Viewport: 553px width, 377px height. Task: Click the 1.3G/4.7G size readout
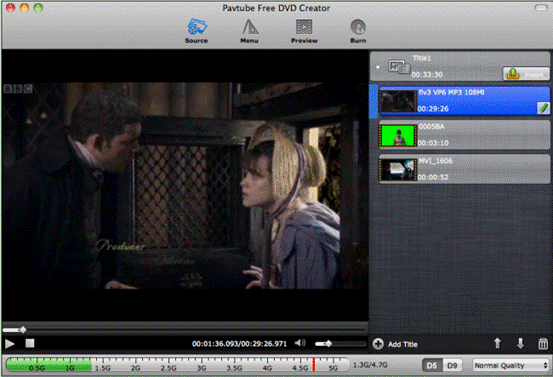[x=370, y=365]
